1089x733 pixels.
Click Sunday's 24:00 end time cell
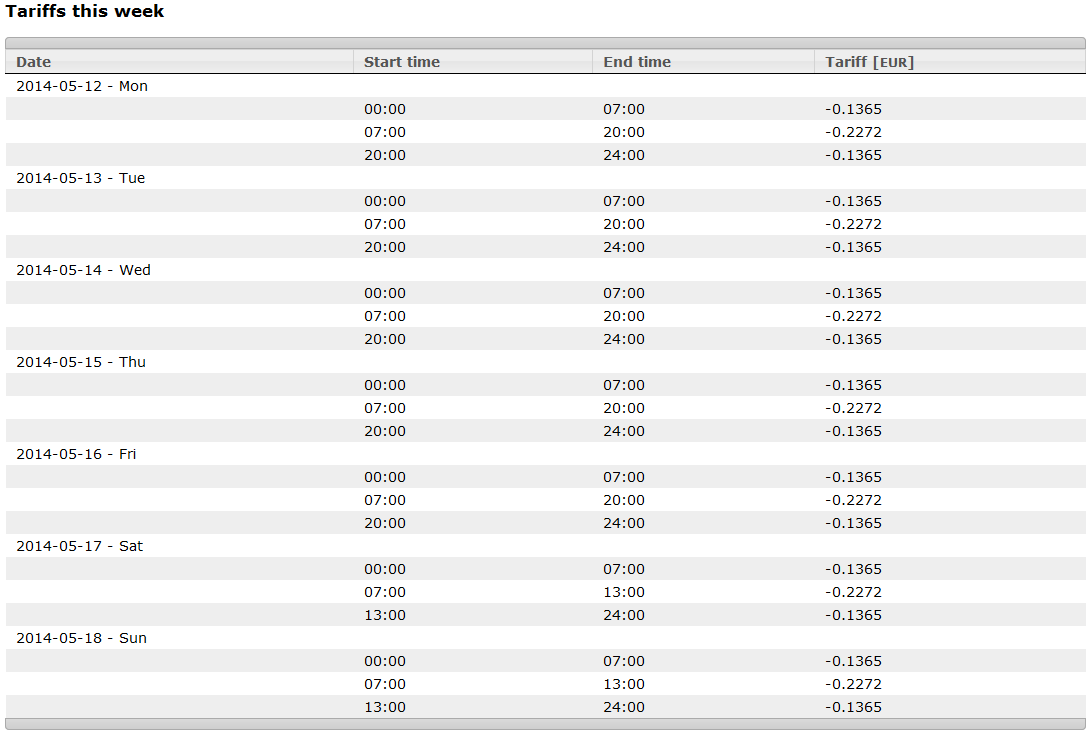pyautogui.click(x=624, y=707)
